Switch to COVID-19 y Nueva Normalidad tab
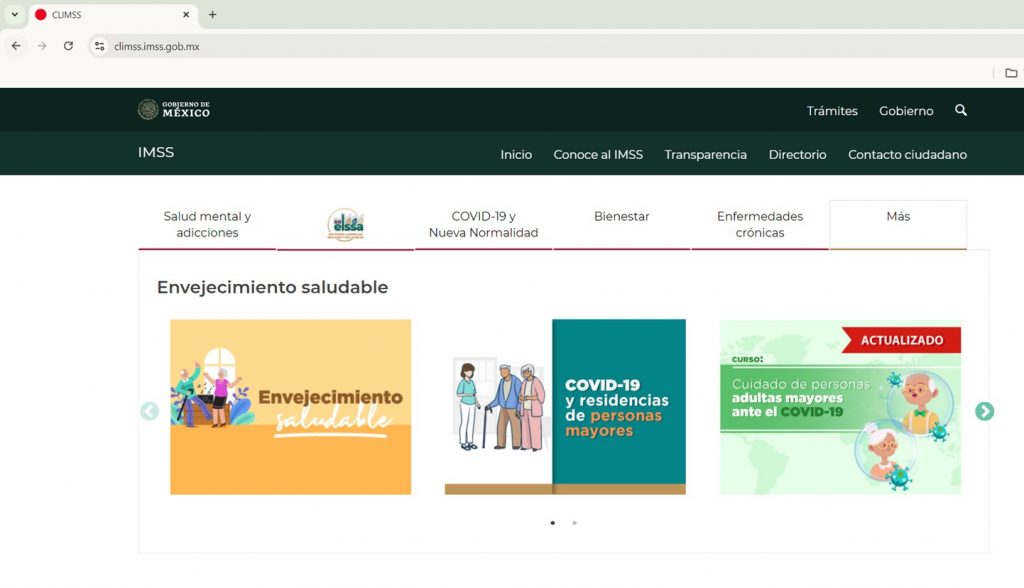1024x588 pixels. click(x=483, y=224)
